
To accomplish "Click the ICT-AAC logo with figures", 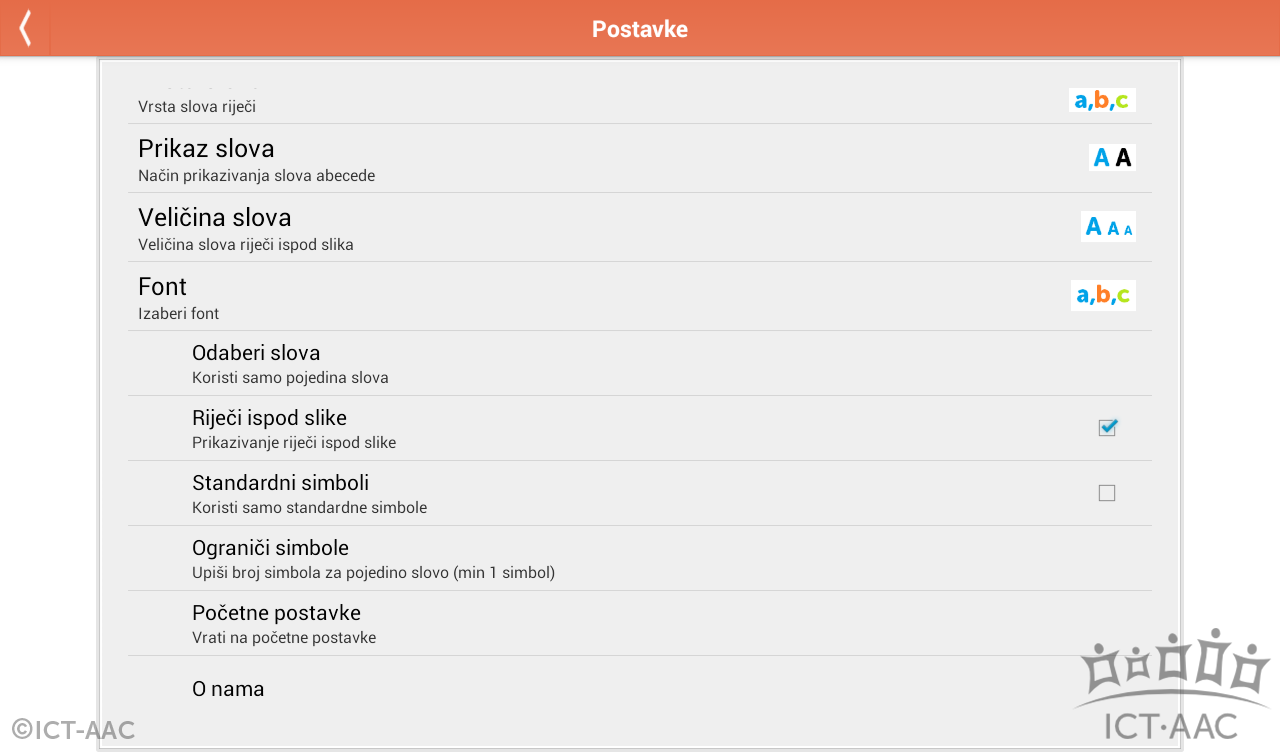I will click(1172, 685).
